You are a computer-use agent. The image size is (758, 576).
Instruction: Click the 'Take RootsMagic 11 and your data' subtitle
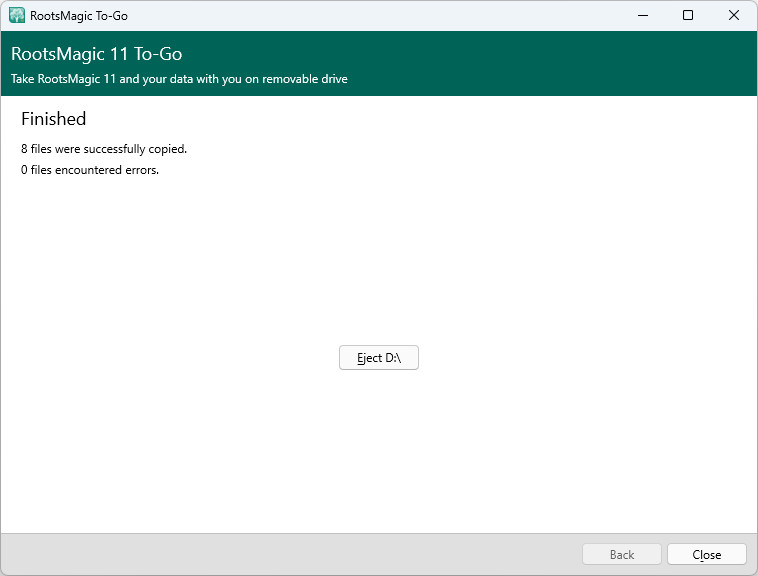pyautogui.click(x=179, y=79)
